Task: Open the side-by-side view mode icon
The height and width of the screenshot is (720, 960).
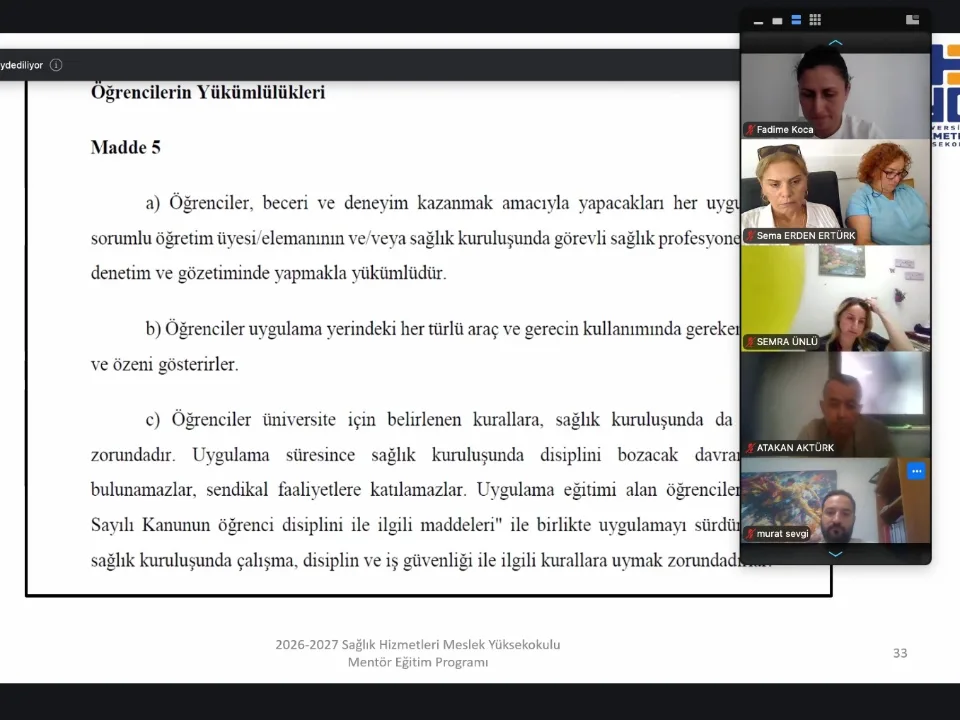Action: click(x=912, y=20)
